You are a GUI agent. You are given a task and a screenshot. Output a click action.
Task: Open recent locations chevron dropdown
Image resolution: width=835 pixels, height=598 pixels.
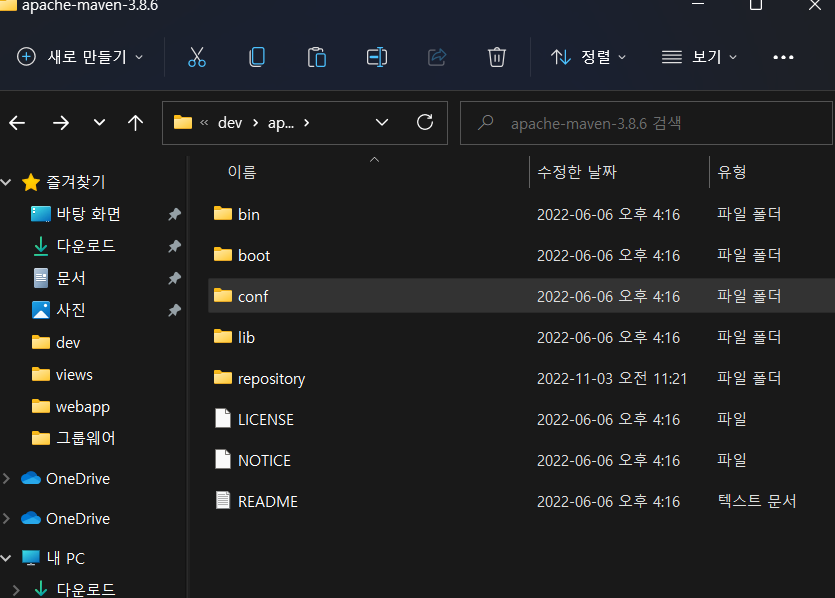[99, 122]
